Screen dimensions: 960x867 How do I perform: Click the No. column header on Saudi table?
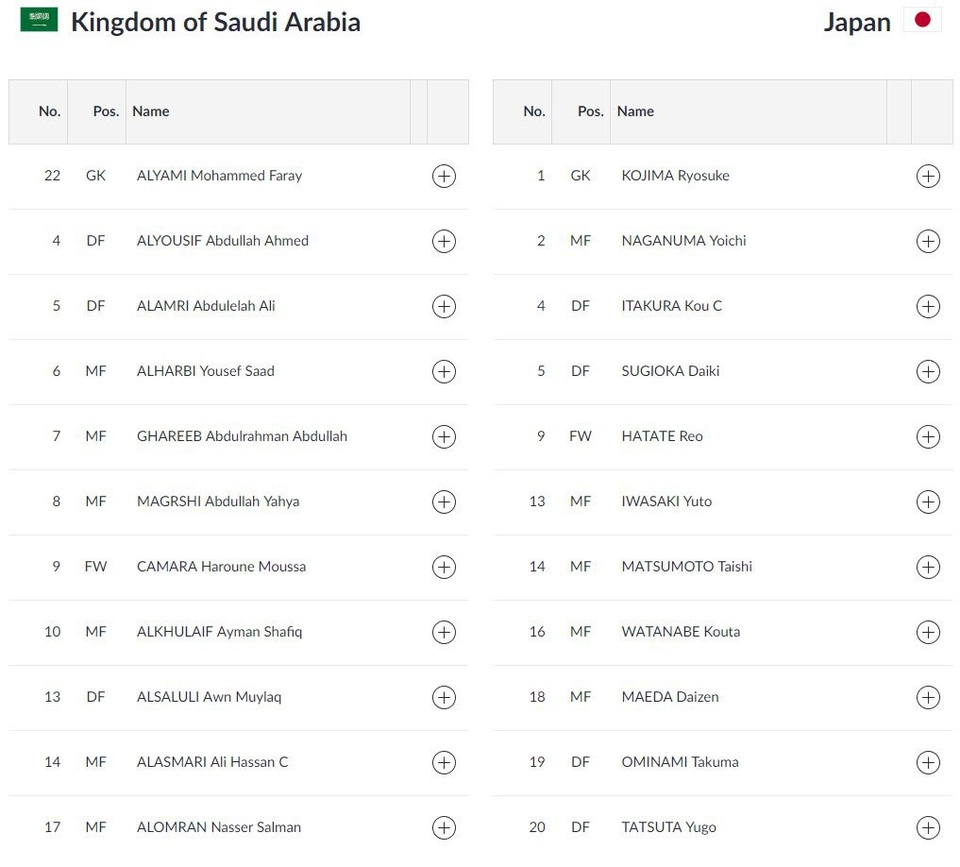(50, 111)
